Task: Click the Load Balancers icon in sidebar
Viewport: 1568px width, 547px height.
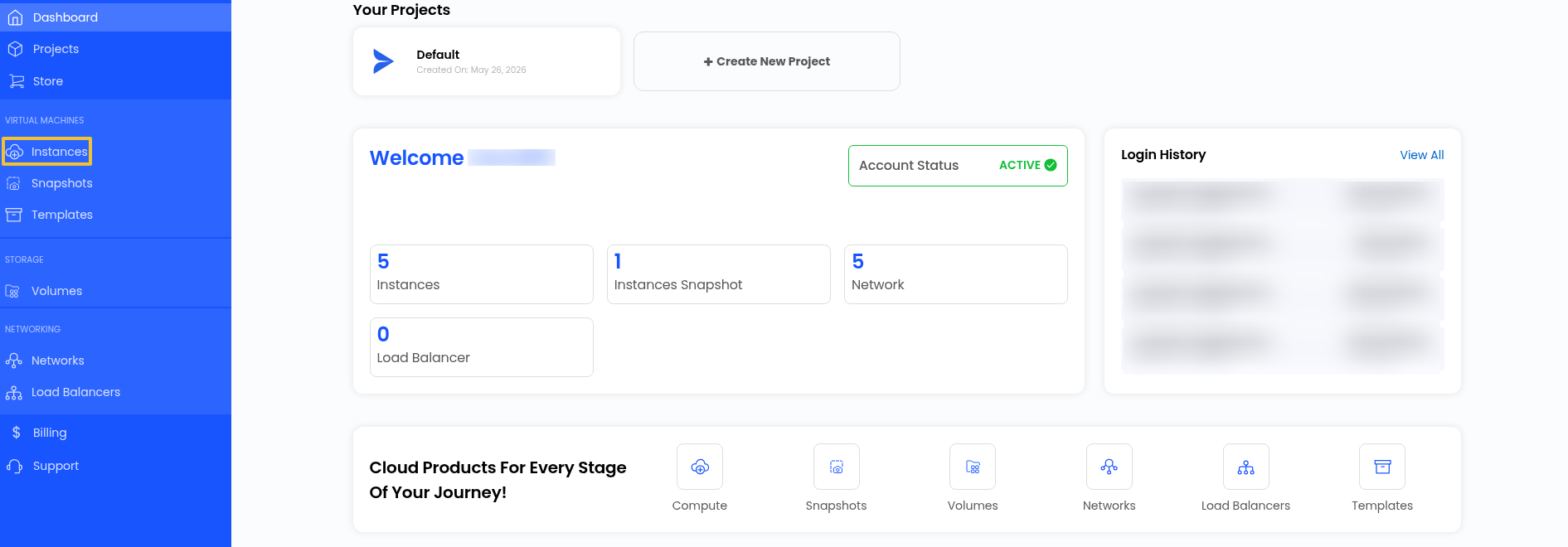Action: pos(13,392)
